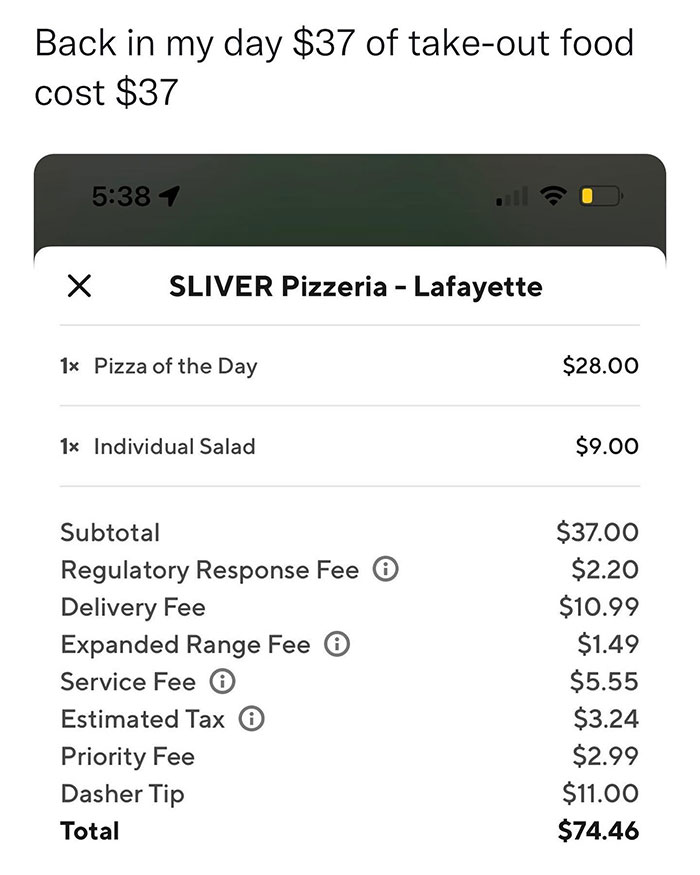This screenshot has height=875, width=700.
Task: Tap the Wi-Fi status icon
Action: (x=553, y=196)
